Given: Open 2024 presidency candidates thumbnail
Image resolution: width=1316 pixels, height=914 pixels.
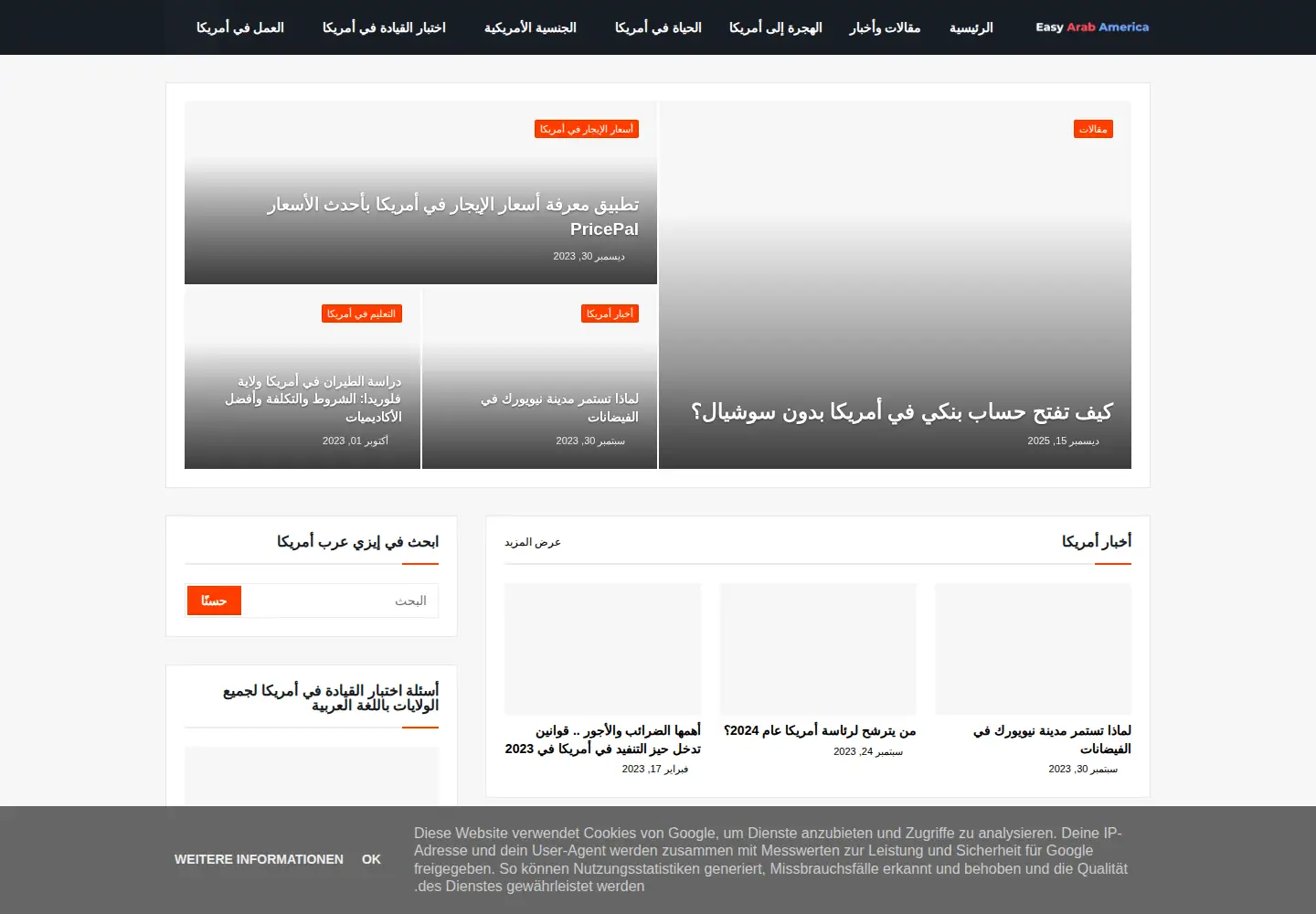Looking at the screenshot, I should tap(818, 649).
